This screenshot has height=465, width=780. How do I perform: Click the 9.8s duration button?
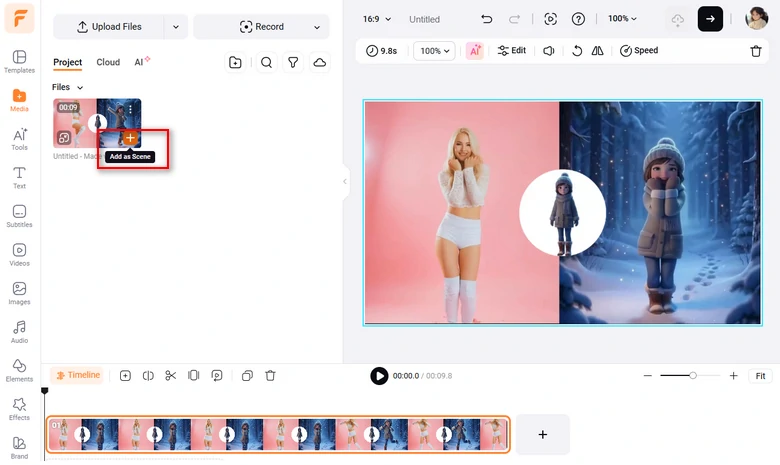(382, 51)
